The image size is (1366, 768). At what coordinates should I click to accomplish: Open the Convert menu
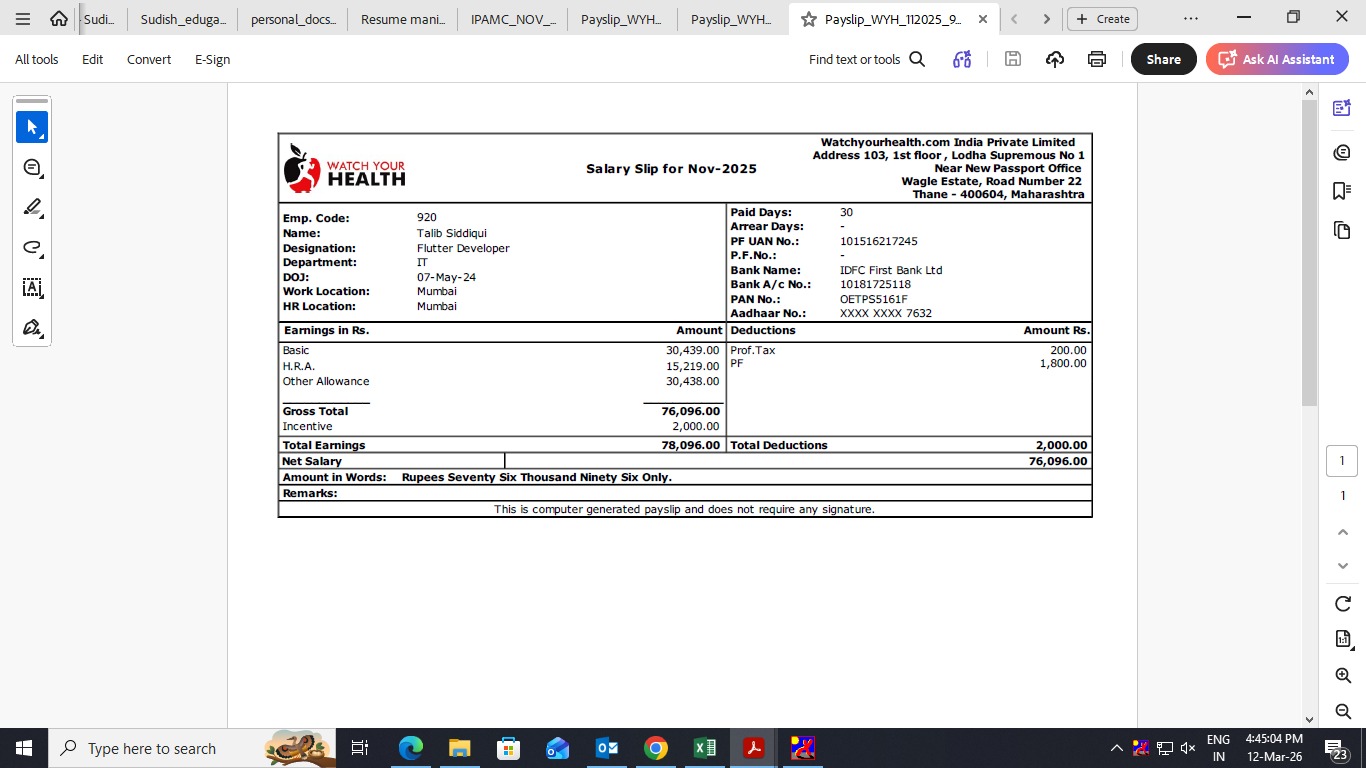pyautogui.click(x=149, y=59)
